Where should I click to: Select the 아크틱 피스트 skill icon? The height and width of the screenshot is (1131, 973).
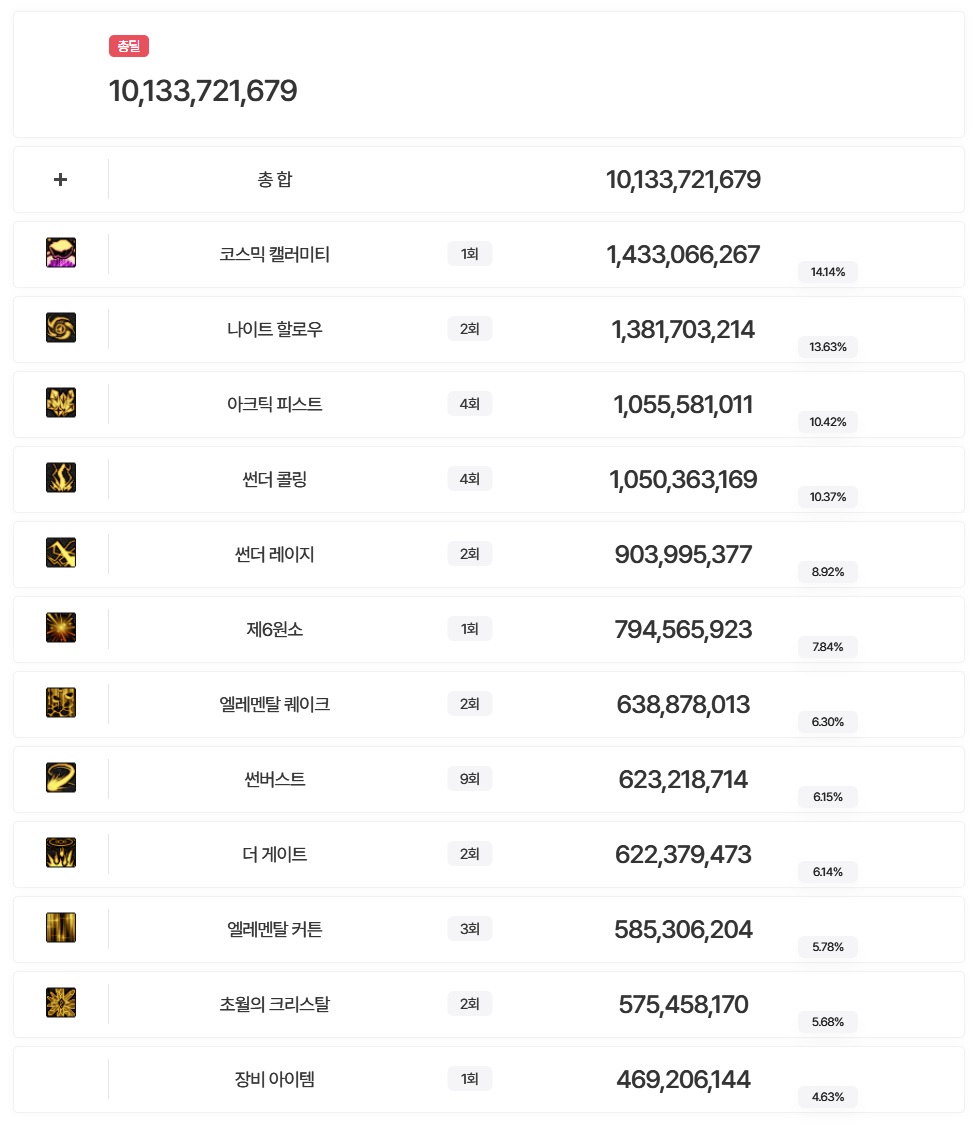coord(61,403)
